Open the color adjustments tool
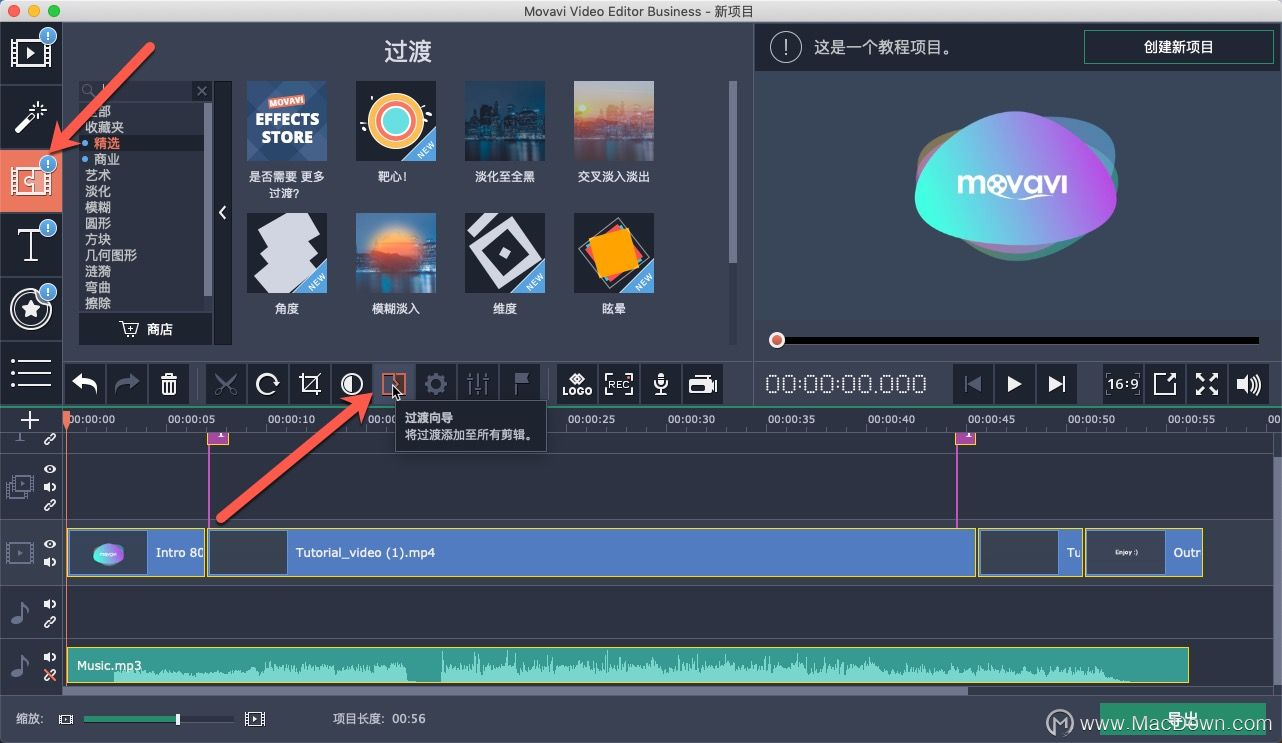This screenshot has width=1282, height=743. (352, 384)
